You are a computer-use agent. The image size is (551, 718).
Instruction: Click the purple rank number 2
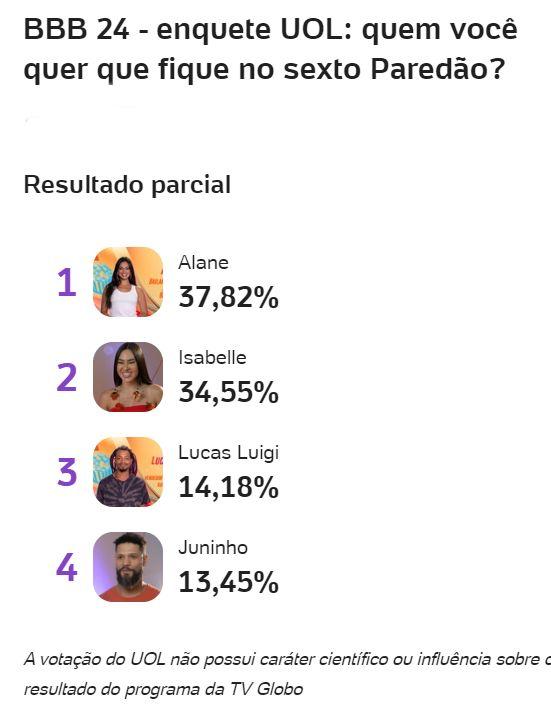[x=67, y=377]
